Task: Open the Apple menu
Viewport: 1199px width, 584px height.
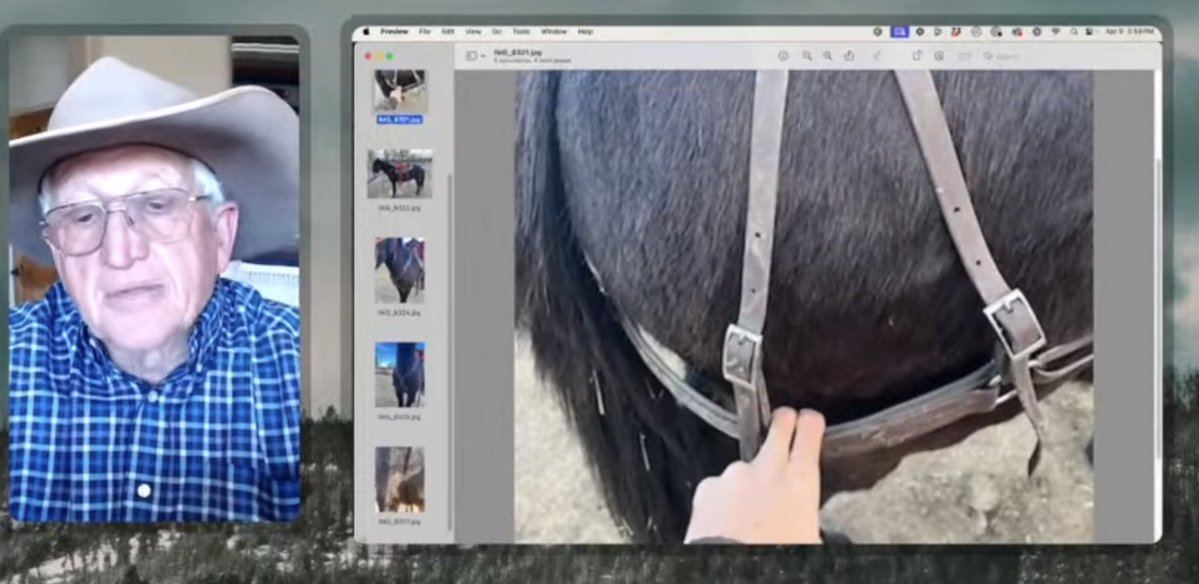Action: (366, 31)
